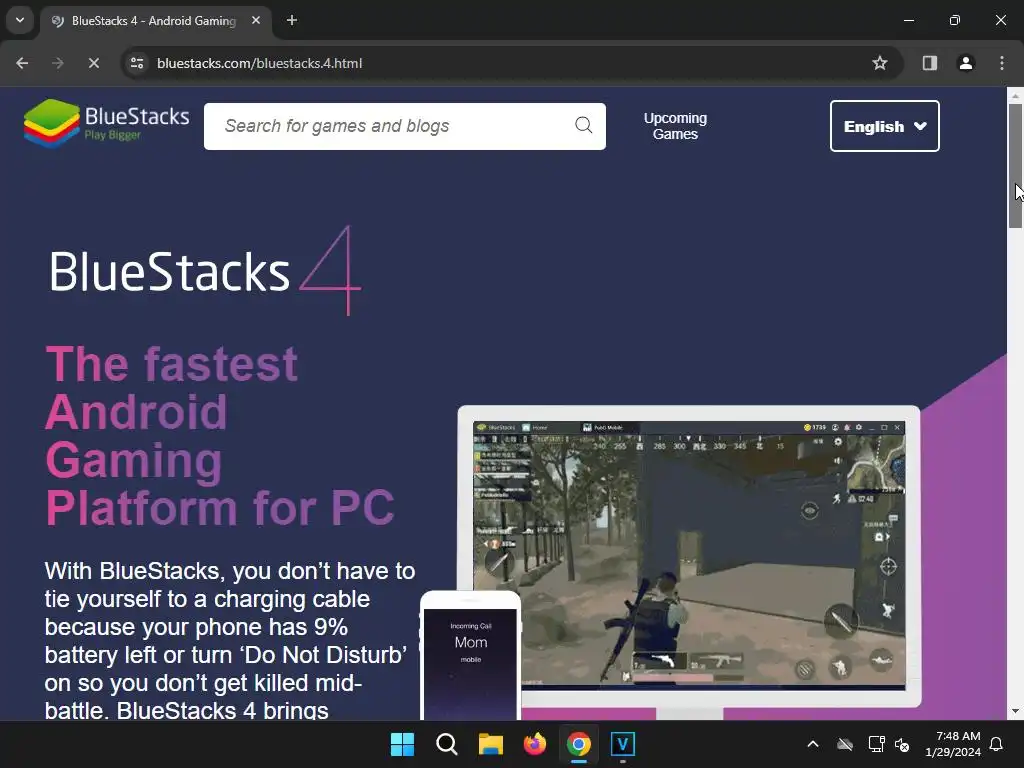Open the network display icon in the tray

[x=876, y=744]
